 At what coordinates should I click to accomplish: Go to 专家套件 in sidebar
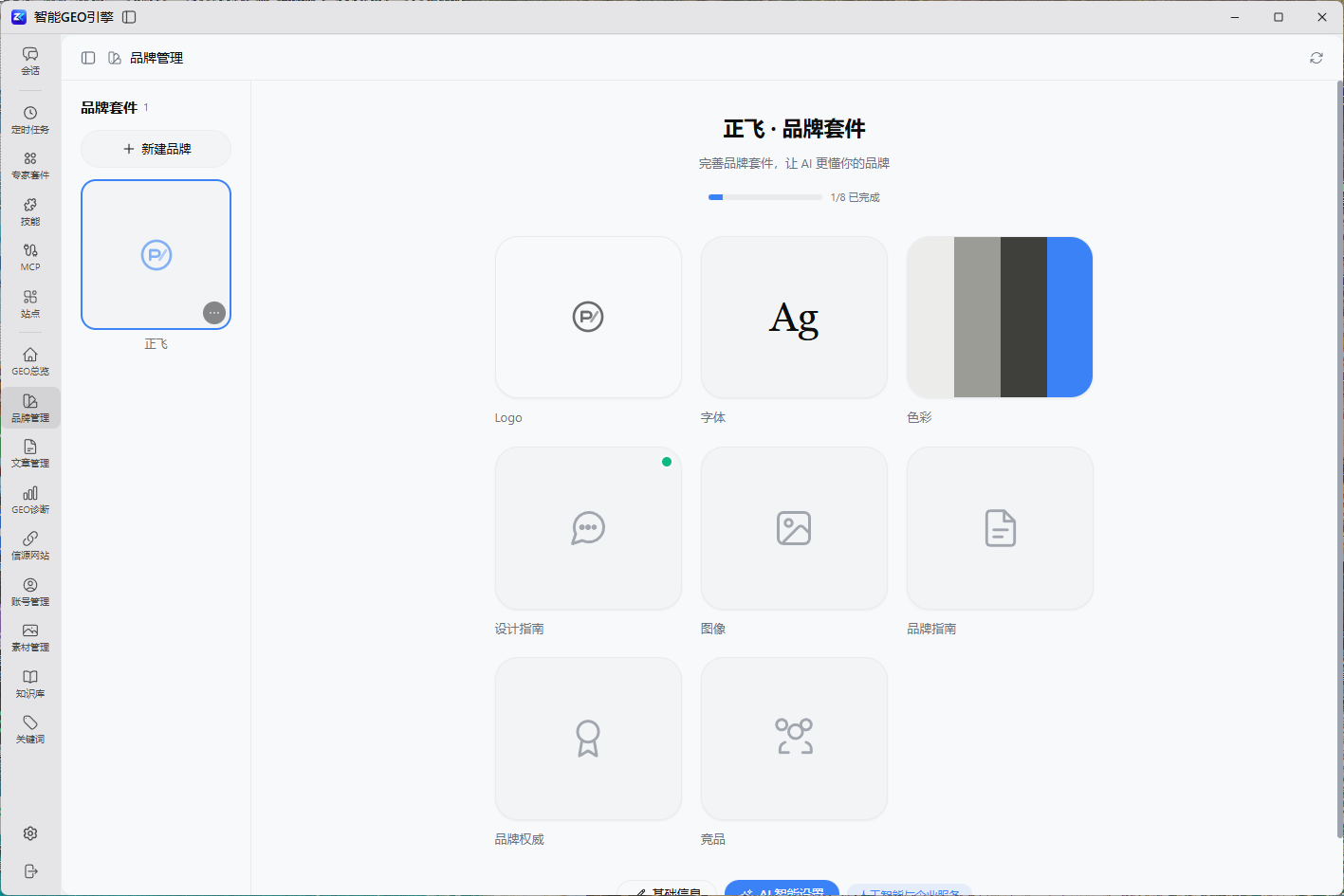(x=30, y=165)
